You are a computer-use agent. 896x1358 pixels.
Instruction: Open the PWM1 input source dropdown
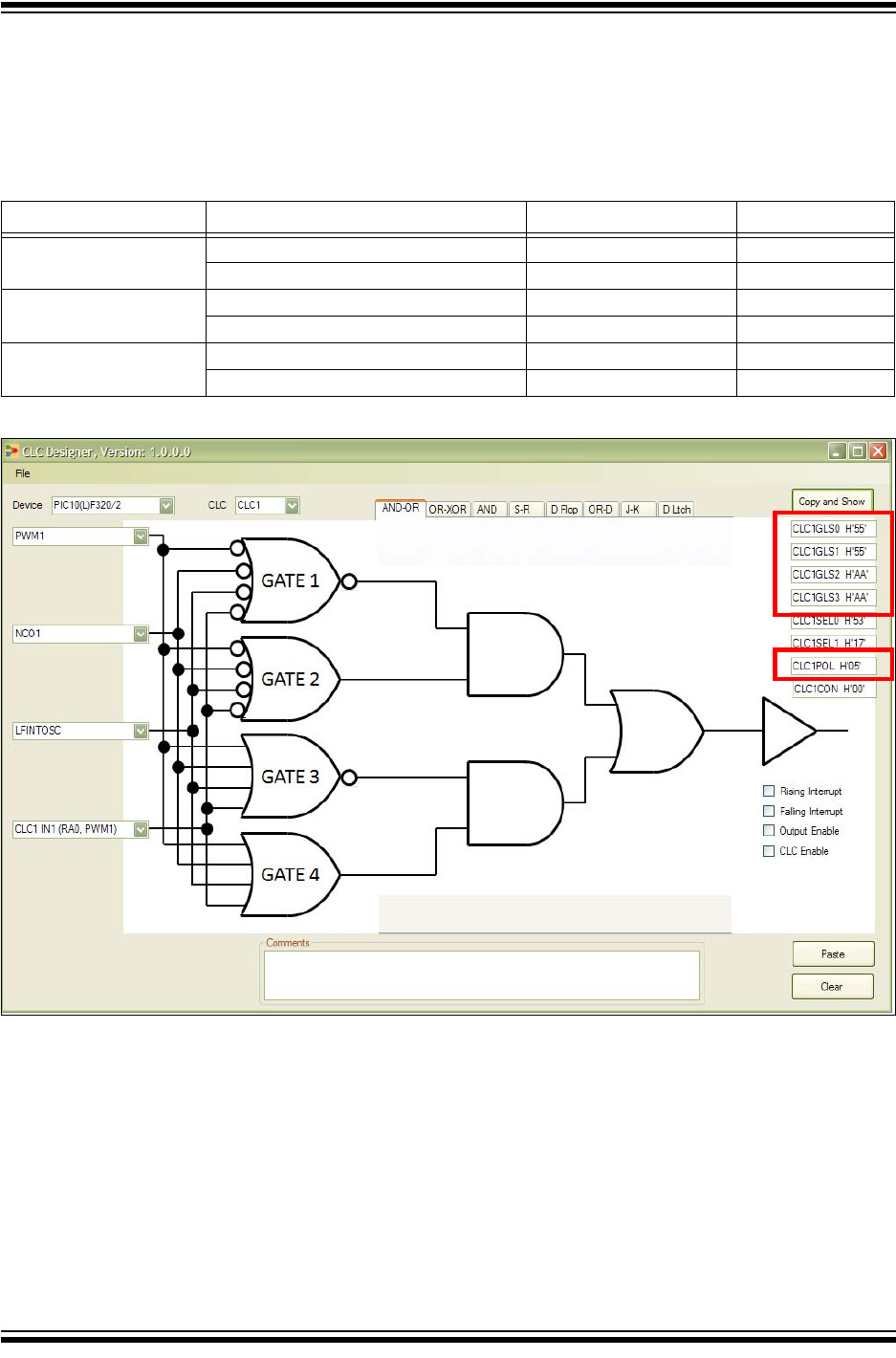click(x=141, y=537)
